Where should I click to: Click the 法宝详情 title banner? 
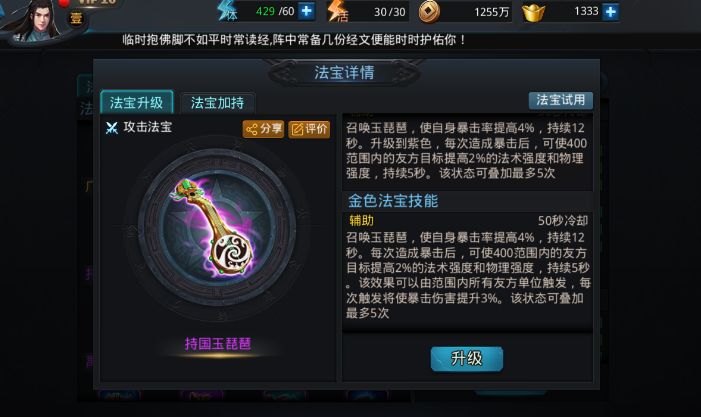coord(344,72)
